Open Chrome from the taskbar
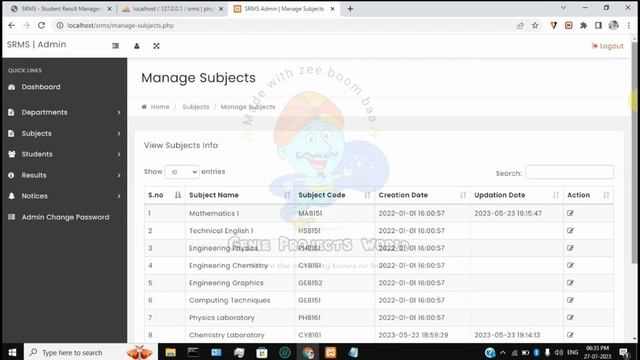This screenshot has height=360, width=640. 308,352
